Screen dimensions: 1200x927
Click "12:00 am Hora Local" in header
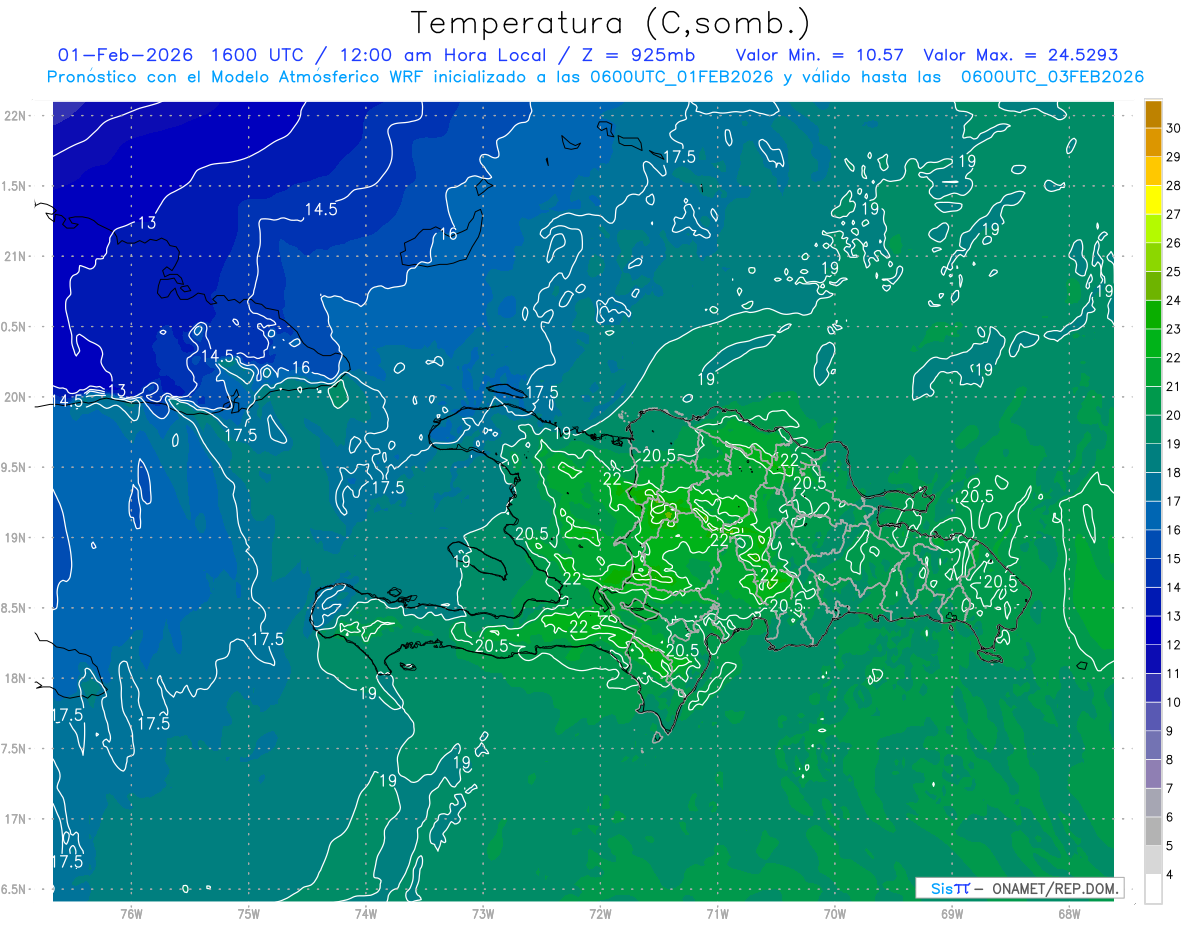tap(446, 55)
